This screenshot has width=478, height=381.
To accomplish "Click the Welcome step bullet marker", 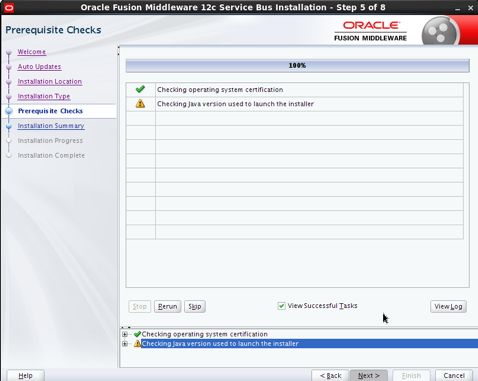I will point(9,52).
